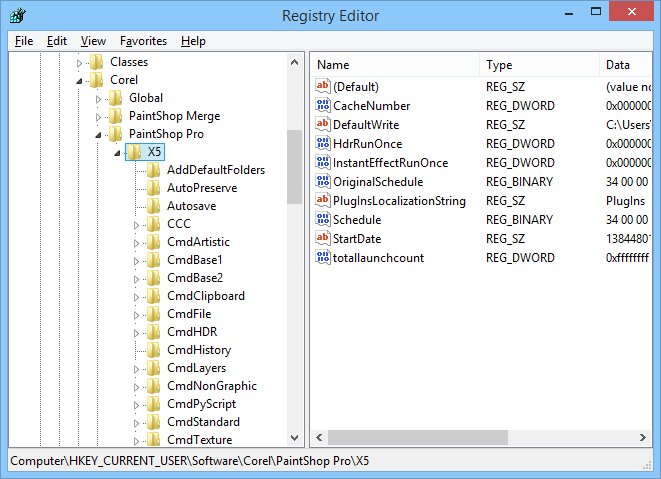The image size is (661, 479).
Task: Click the CmdPyScript folder icon
Action: click(x=153, y=404)
